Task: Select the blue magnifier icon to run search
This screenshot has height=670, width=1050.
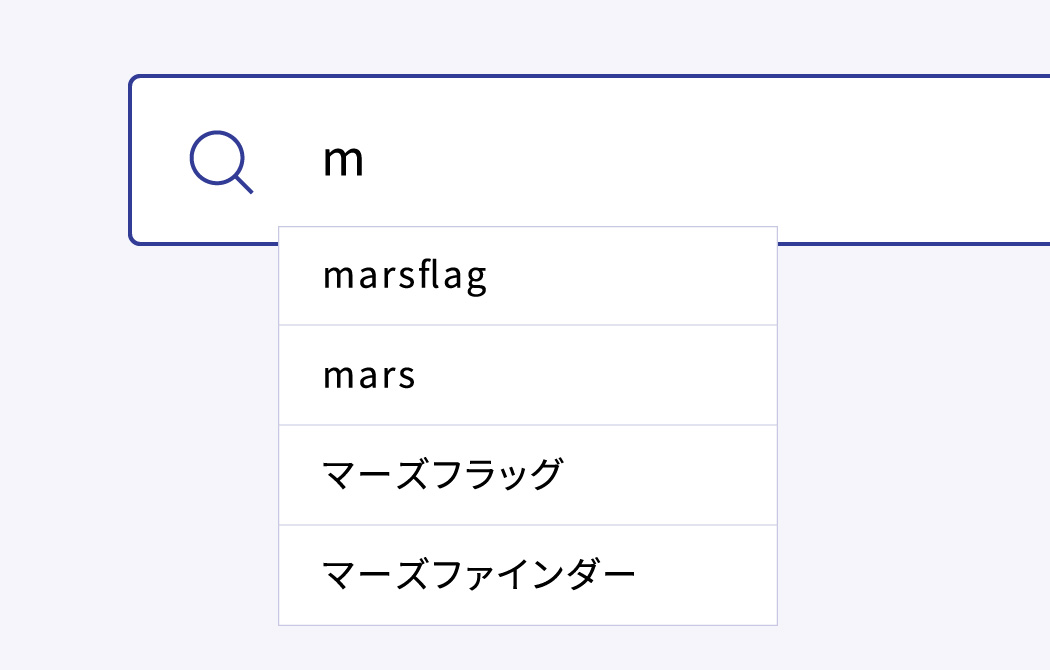Action: tap(220, 159)
